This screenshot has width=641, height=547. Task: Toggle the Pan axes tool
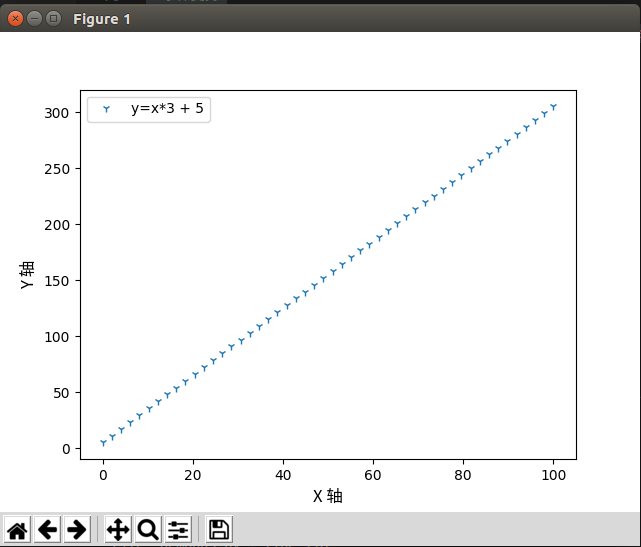(118, 530)
